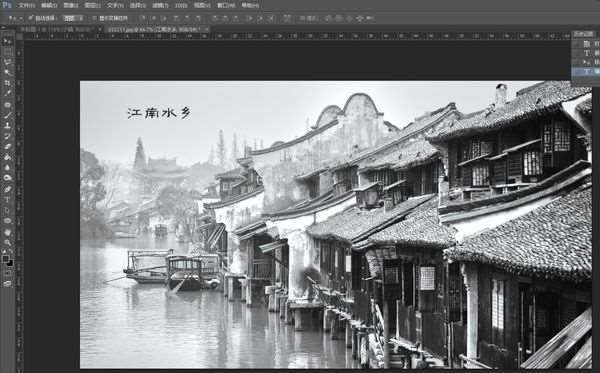Open the 视图 menu
600x373 pixels.
[x=202, y=5]
